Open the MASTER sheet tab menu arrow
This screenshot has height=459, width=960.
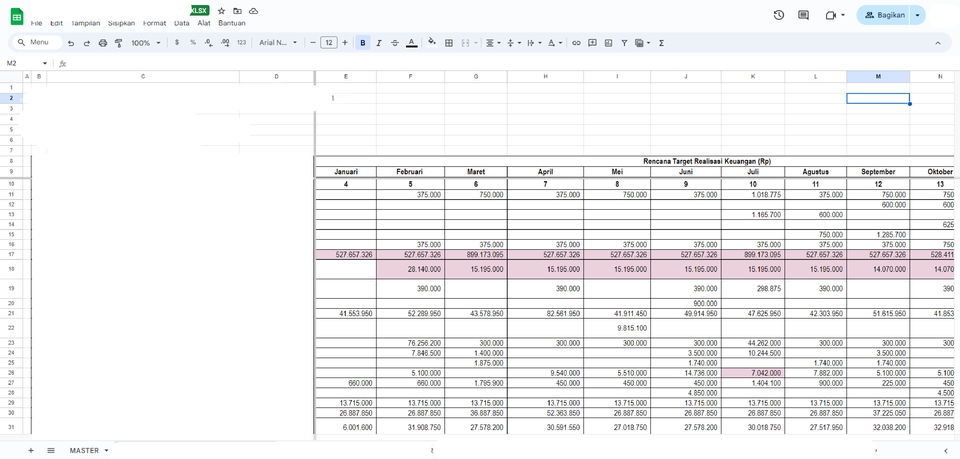point(107,450)
